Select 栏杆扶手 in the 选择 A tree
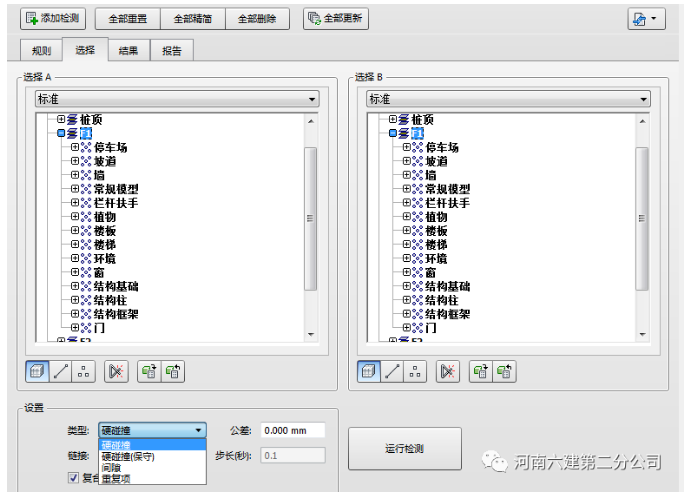 click(x=116, y=203)
